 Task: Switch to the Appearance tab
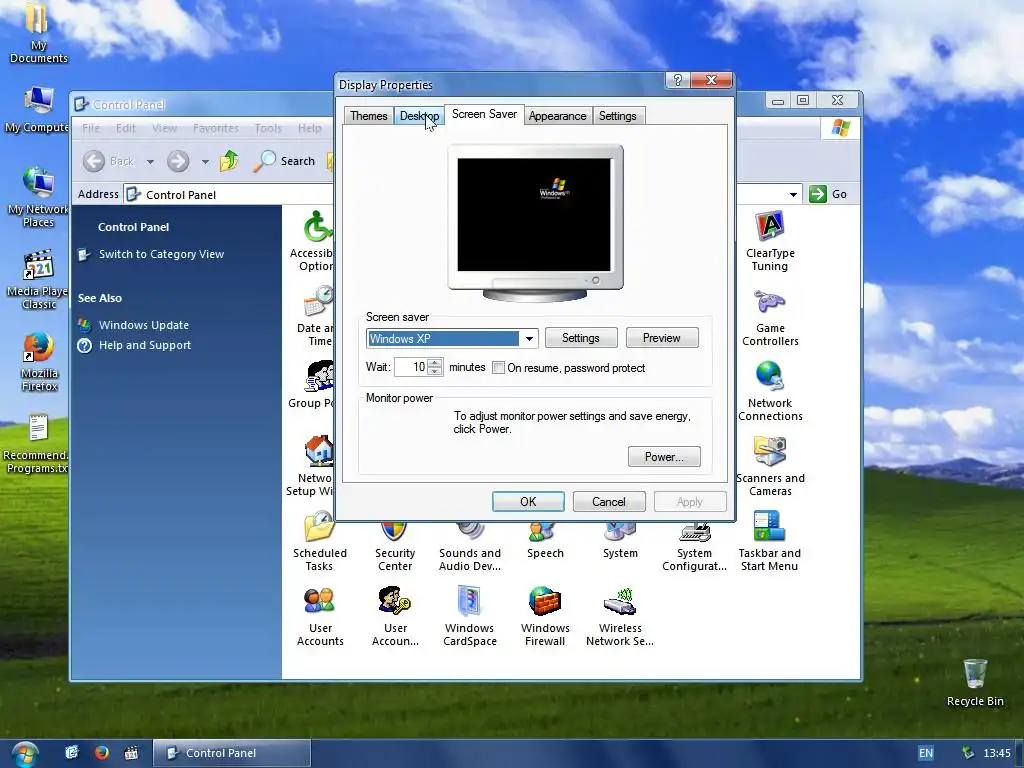click(557, 116)
